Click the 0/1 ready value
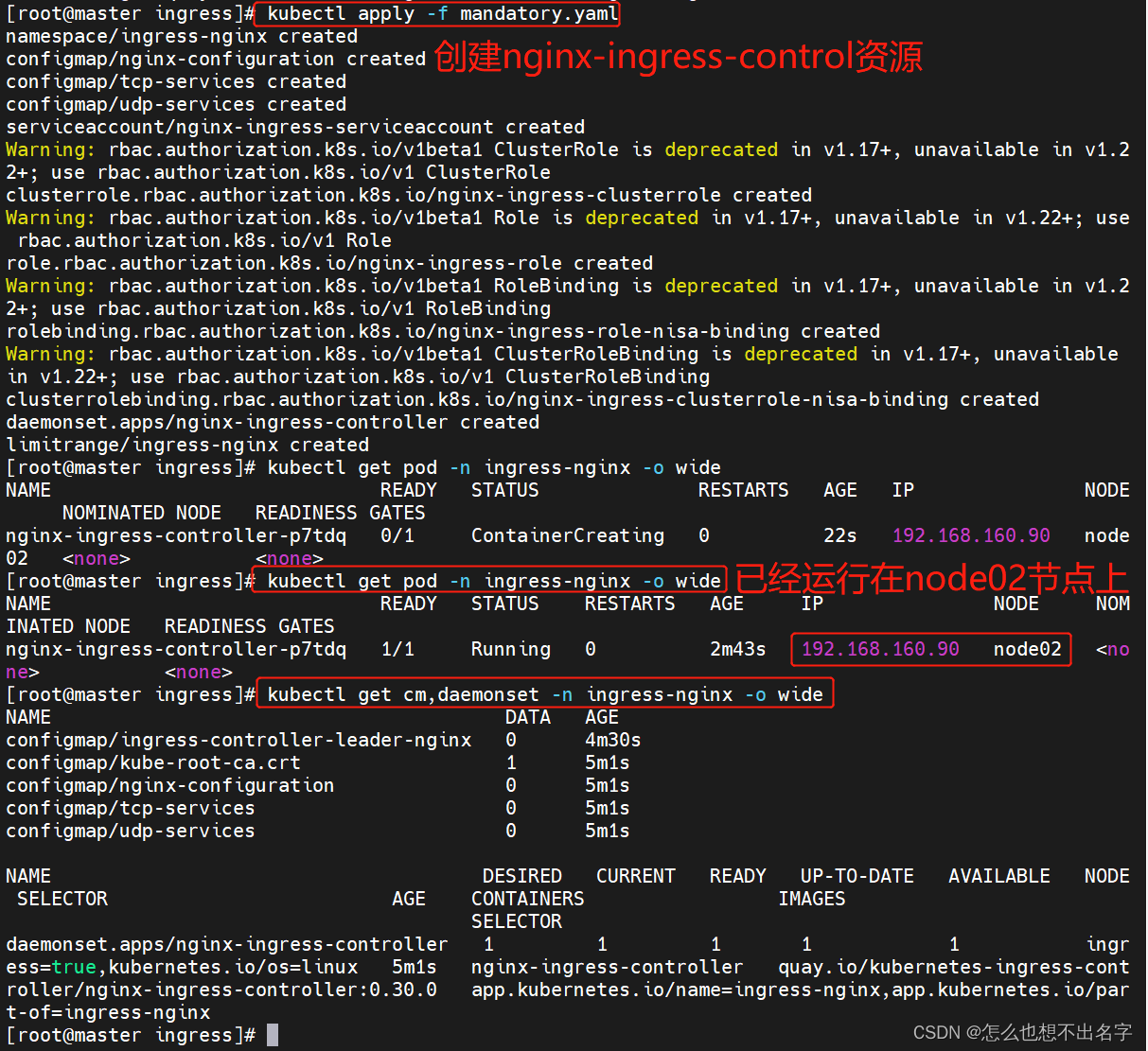 pyautogui.click(x=397, y=535)
